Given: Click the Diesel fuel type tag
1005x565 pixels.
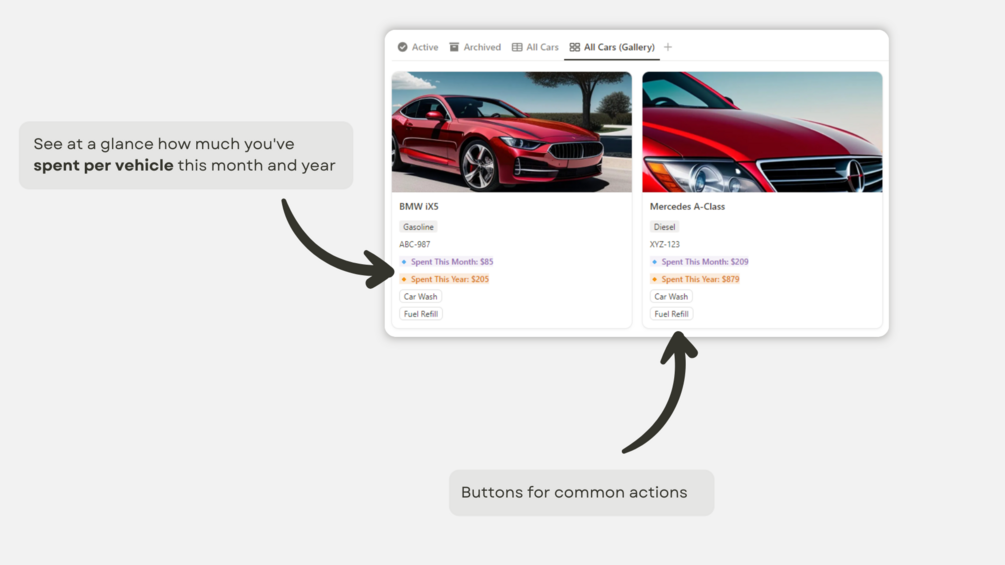Looking at the screenshot, I should [664, 227].
